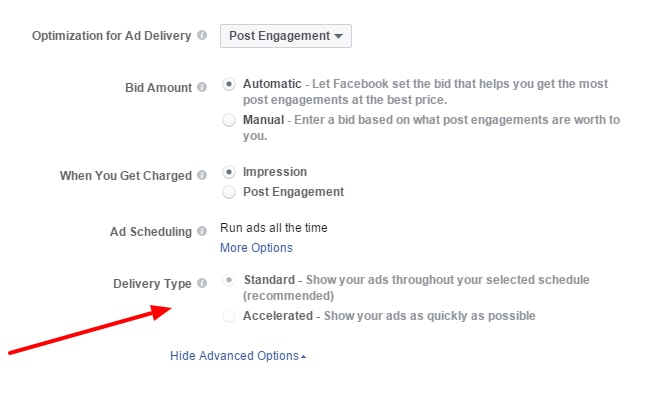Image resolution: width=649 pixels, height=393 pixels.
Task: Choose Post Engagement charge radio button
Action: coord(229,192)
